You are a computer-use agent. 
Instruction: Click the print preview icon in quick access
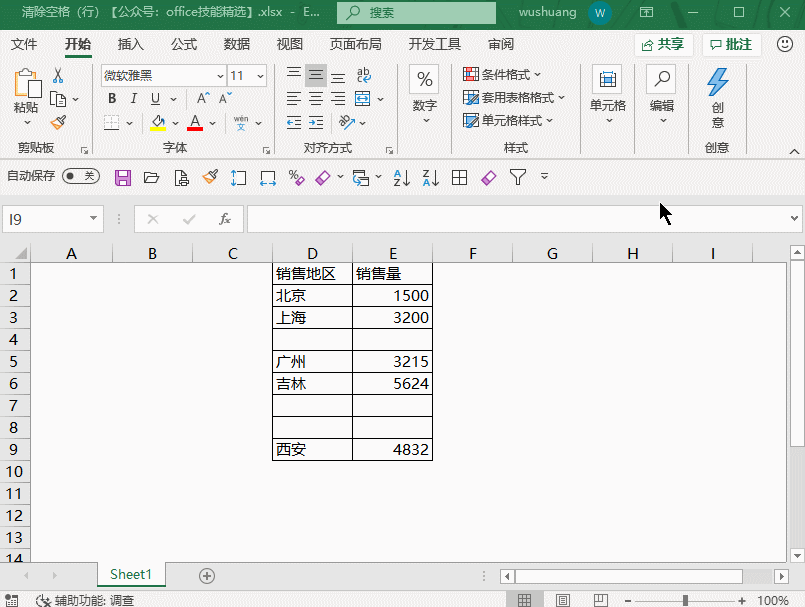click(x=181, y=178)
